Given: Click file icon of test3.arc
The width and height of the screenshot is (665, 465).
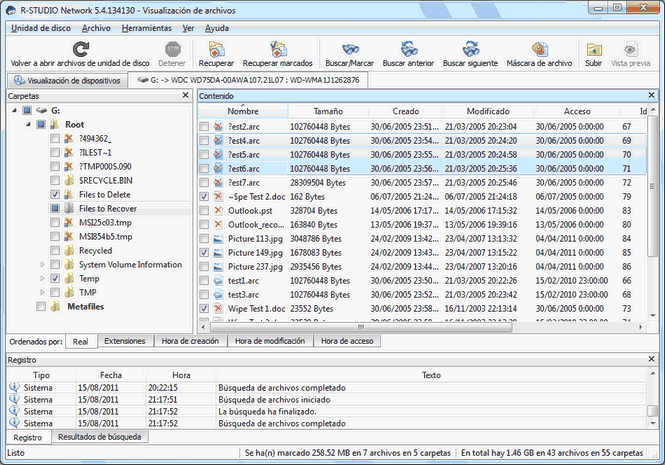Looking at the screenshot, I should pos(218,295).
